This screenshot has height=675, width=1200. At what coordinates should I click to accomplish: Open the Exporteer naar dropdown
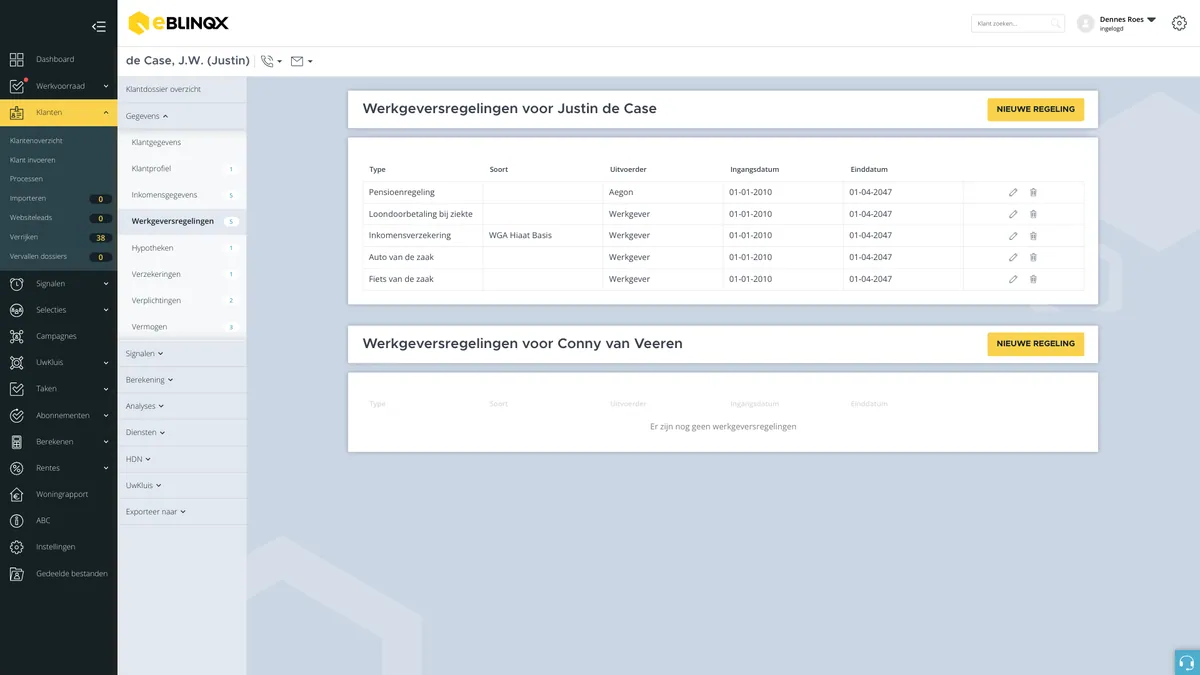click(x=156, y=511)
